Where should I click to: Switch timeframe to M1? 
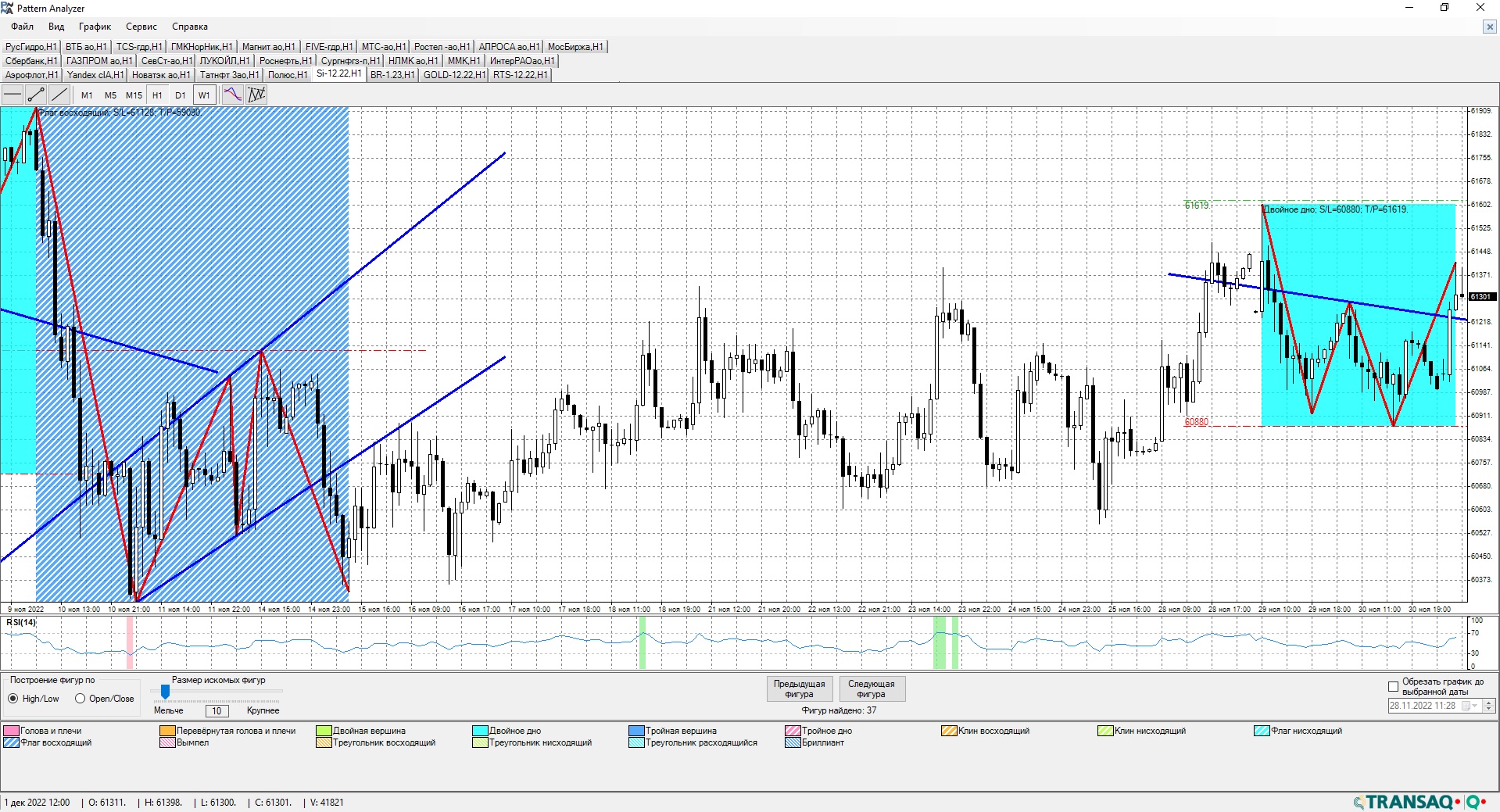[x=87, y=95]
